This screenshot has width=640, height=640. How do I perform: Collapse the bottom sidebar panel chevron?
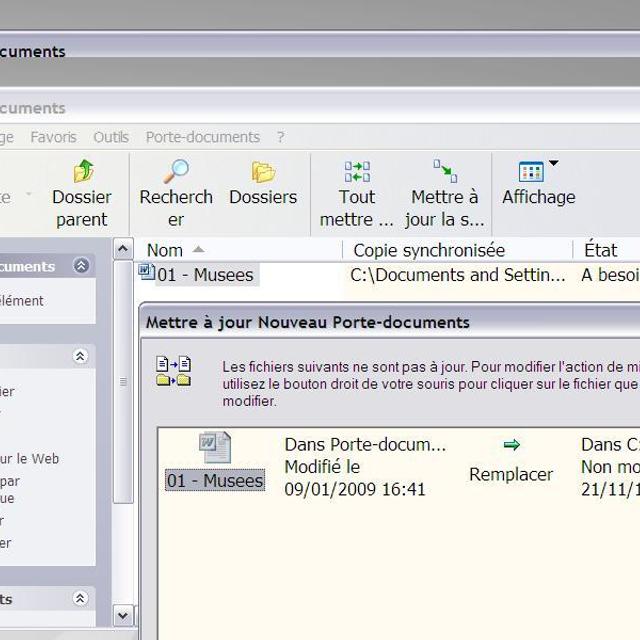[x=81, y=599]
